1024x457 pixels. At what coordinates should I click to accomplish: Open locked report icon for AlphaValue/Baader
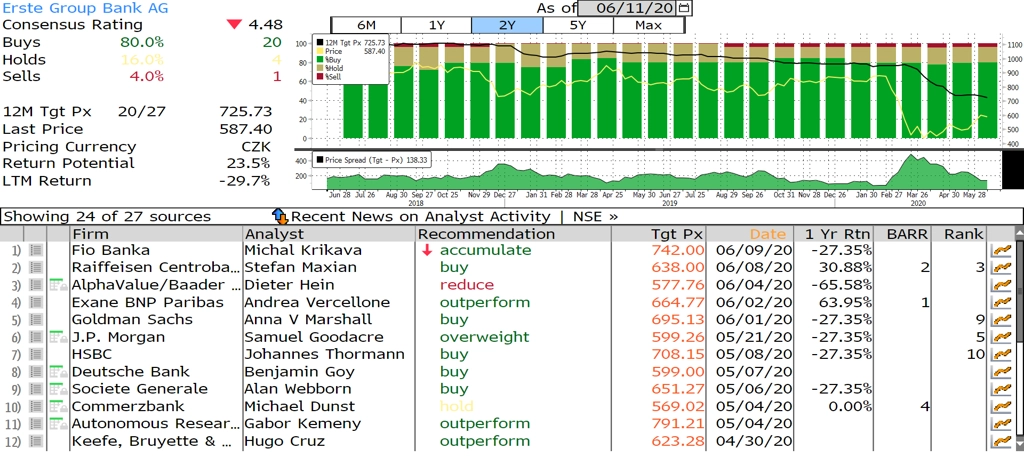click(x=59, y=285)
